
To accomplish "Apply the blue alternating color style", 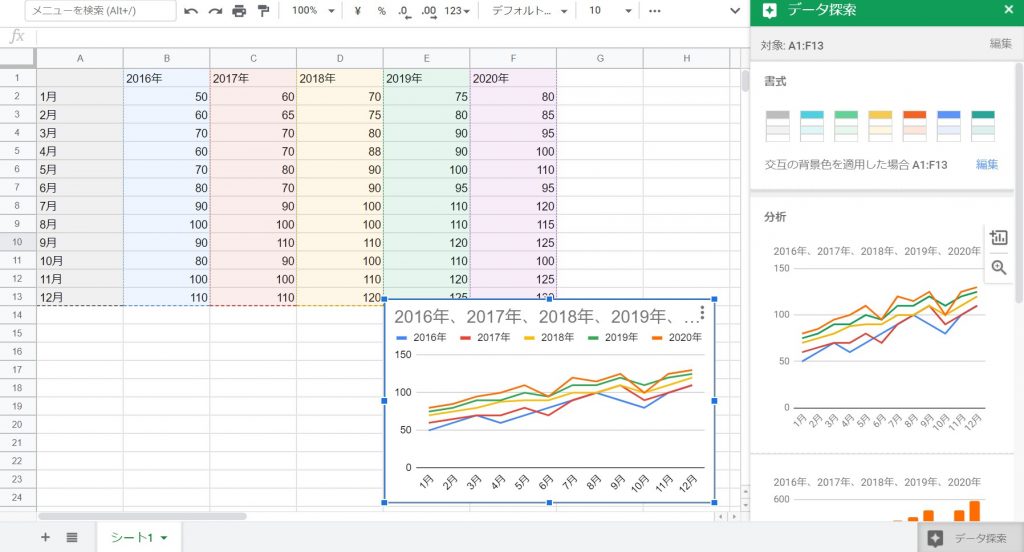I will 948,126.
